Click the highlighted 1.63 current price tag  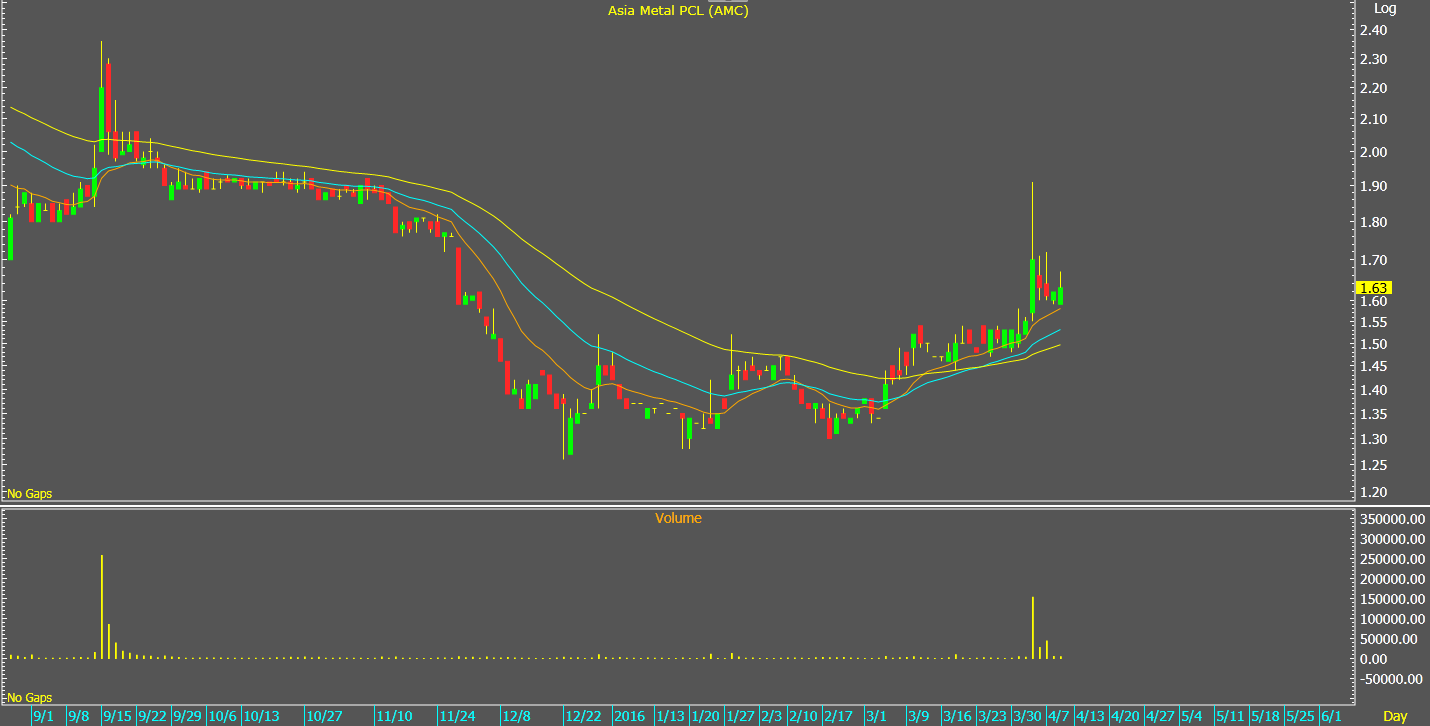click(x=1375, y=288)
